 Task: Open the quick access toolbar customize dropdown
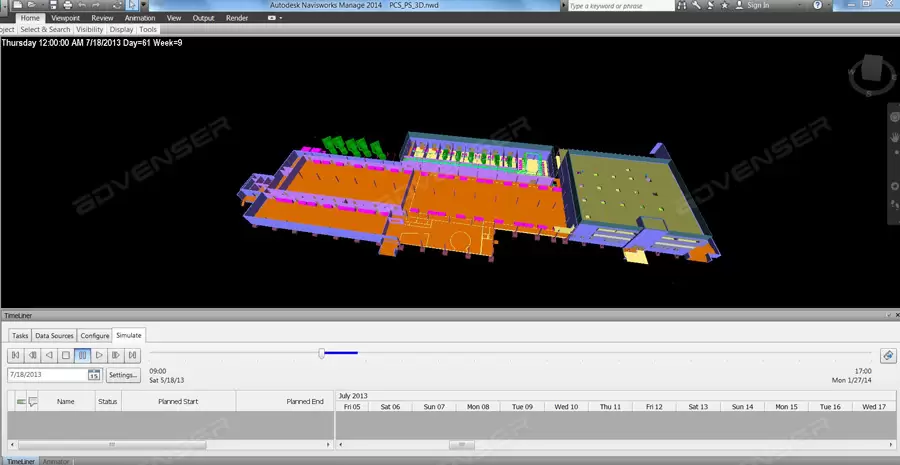143,5
